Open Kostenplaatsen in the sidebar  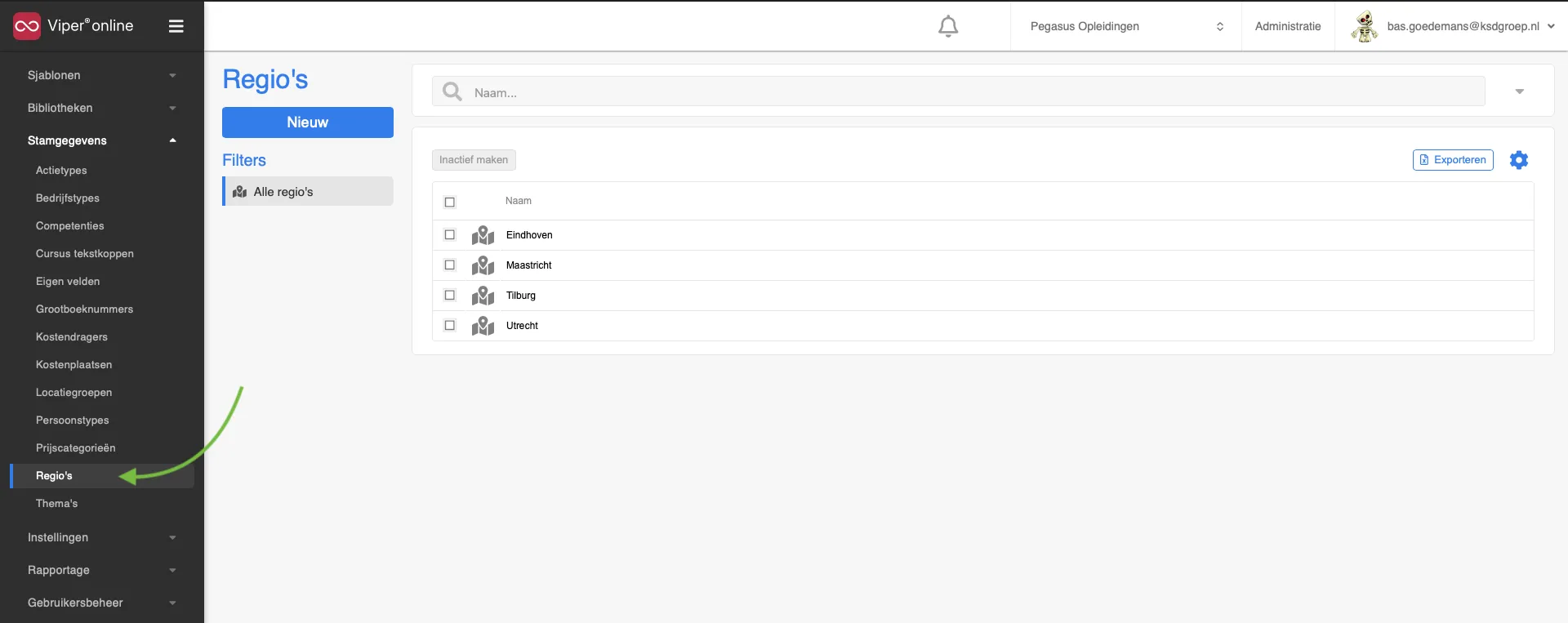[74, 365]
